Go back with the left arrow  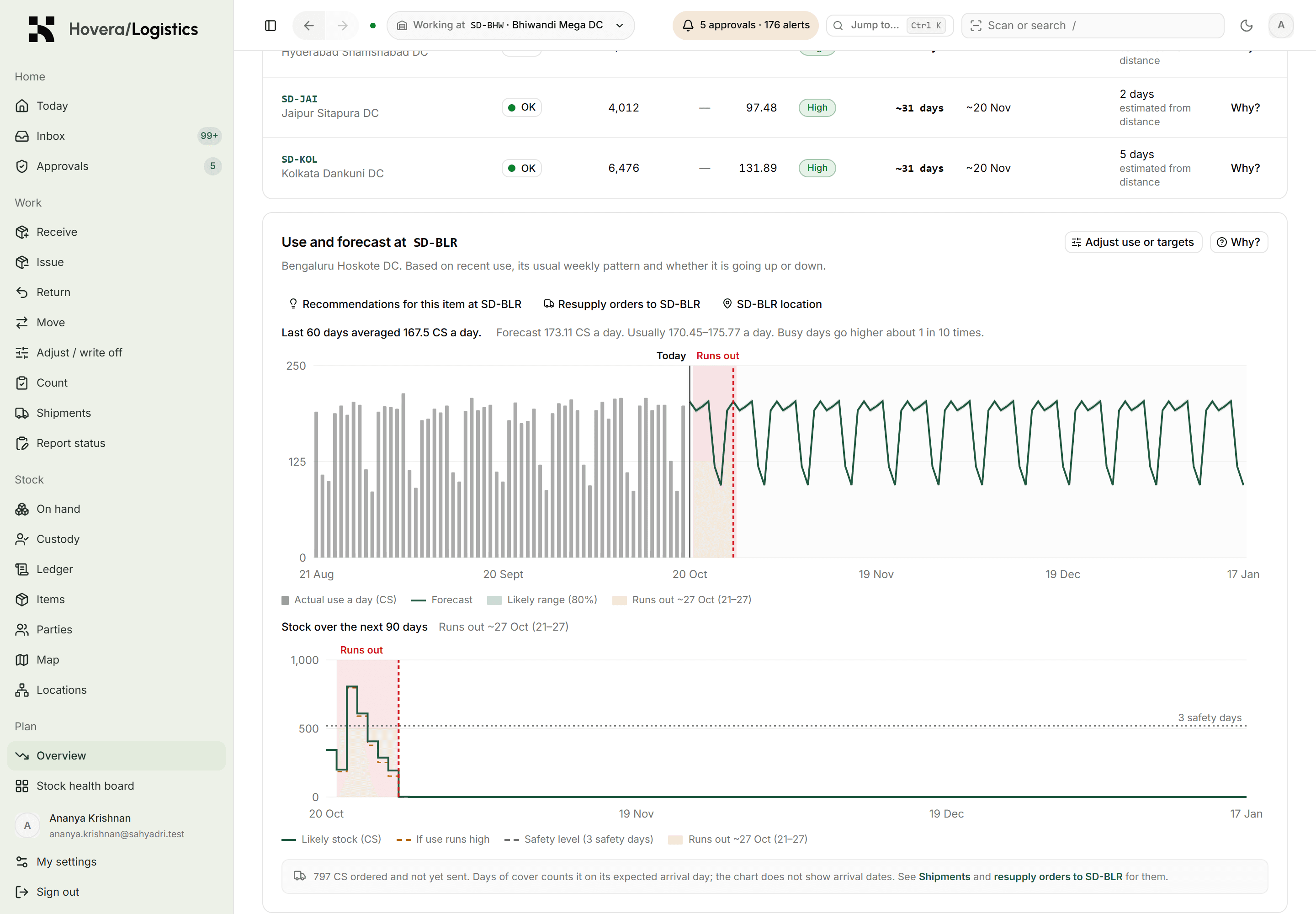pos(309,25)
